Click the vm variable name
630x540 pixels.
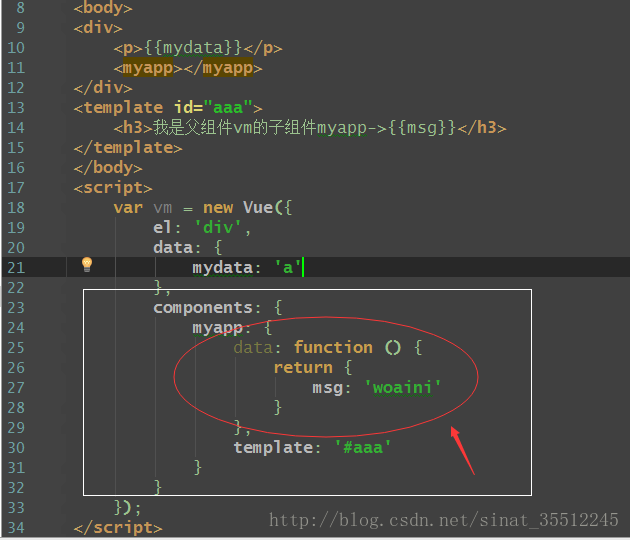pyautogui.click(x=163, y=208)
